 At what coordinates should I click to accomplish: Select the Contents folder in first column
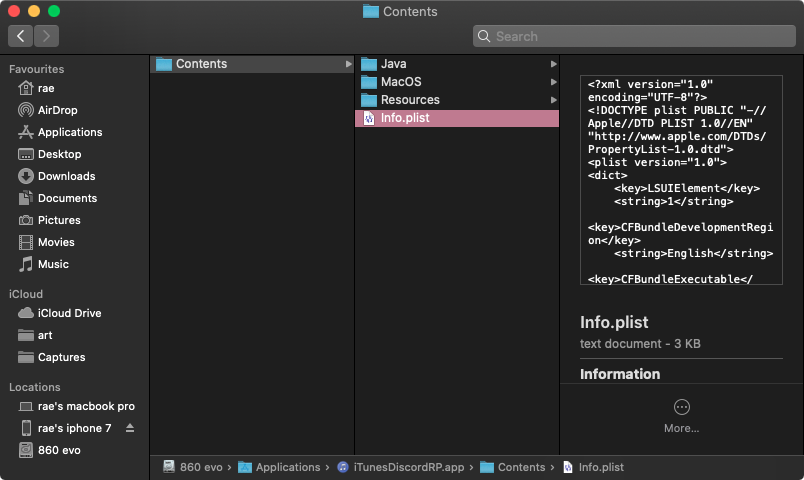pos(252,64)
